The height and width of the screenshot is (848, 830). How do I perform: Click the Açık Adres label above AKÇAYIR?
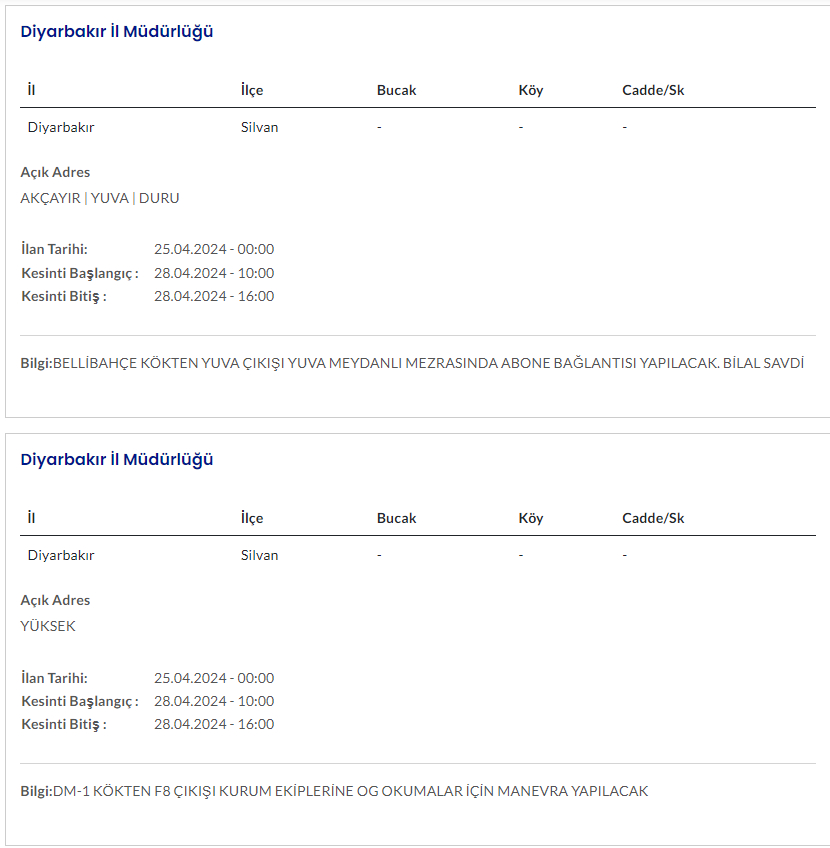coord(55,172)
